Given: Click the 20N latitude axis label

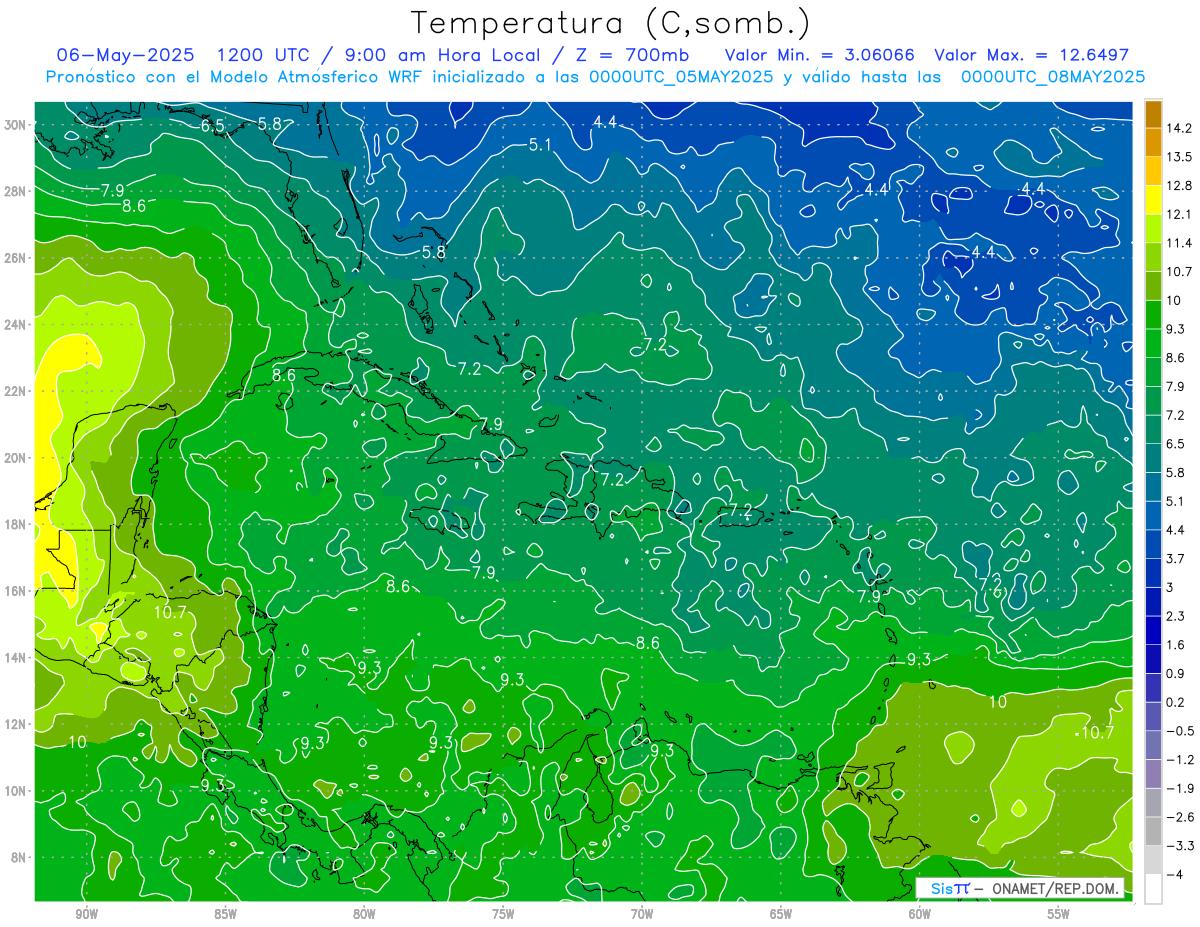Looking at the screenshot, I should pyautogui.click(x=16, y=458).
